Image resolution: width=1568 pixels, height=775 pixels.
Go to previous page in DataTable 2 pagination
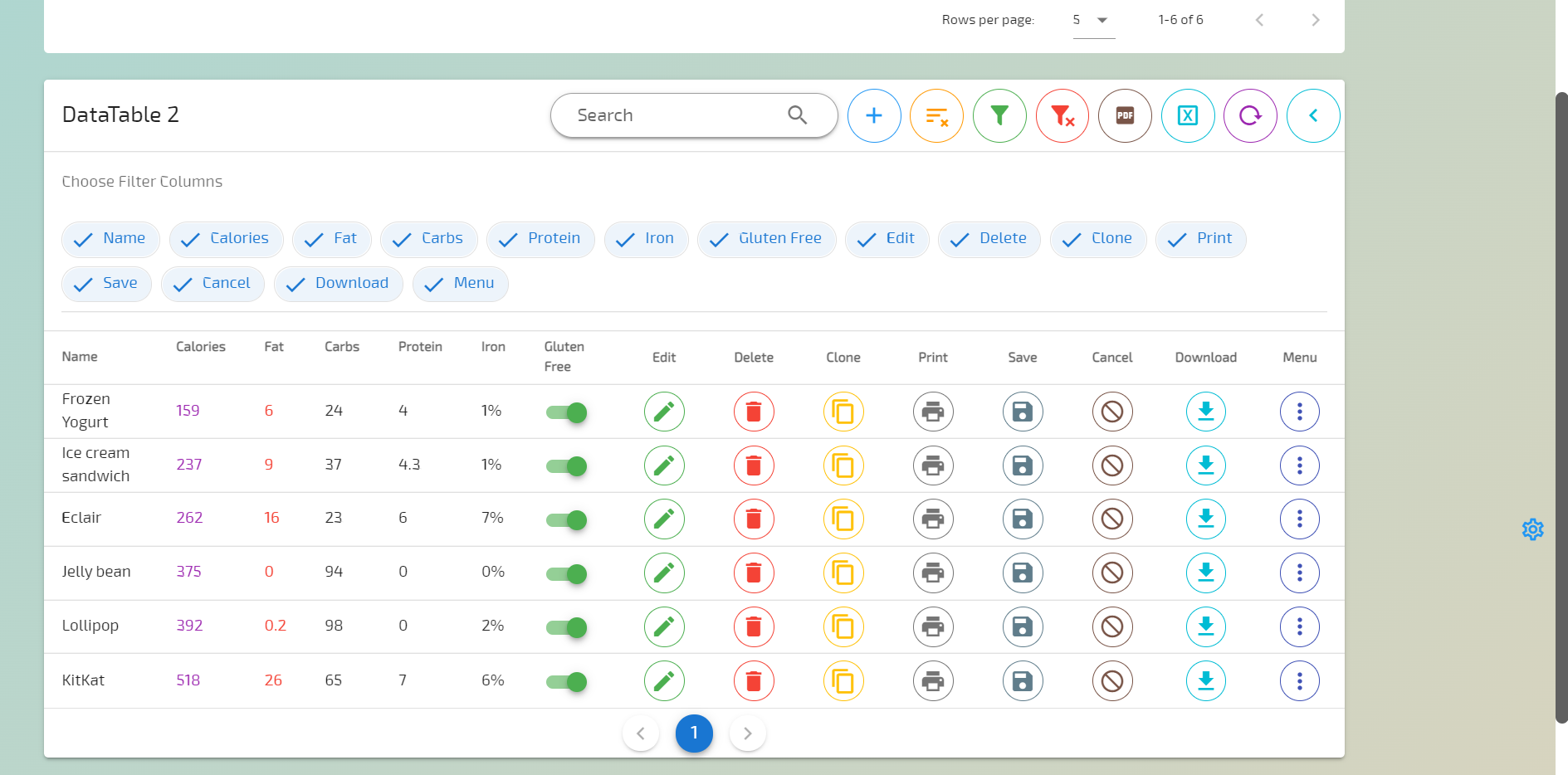(x=641, y=734)
